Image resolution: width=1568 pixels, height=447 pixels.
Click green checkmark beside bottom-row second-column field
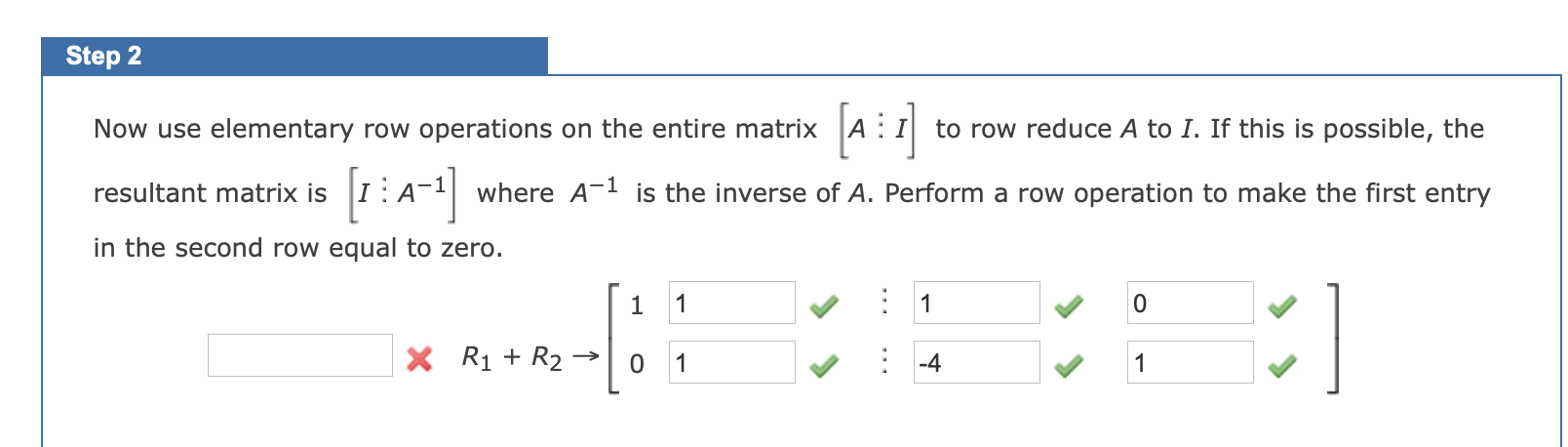pyautogui.click(x=824, y=366)
